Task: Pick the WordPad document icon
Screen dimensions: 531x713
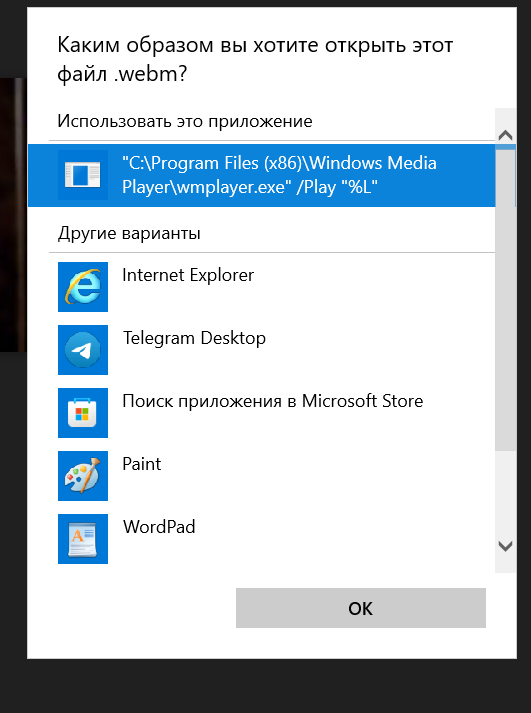Action: (83, 539)
